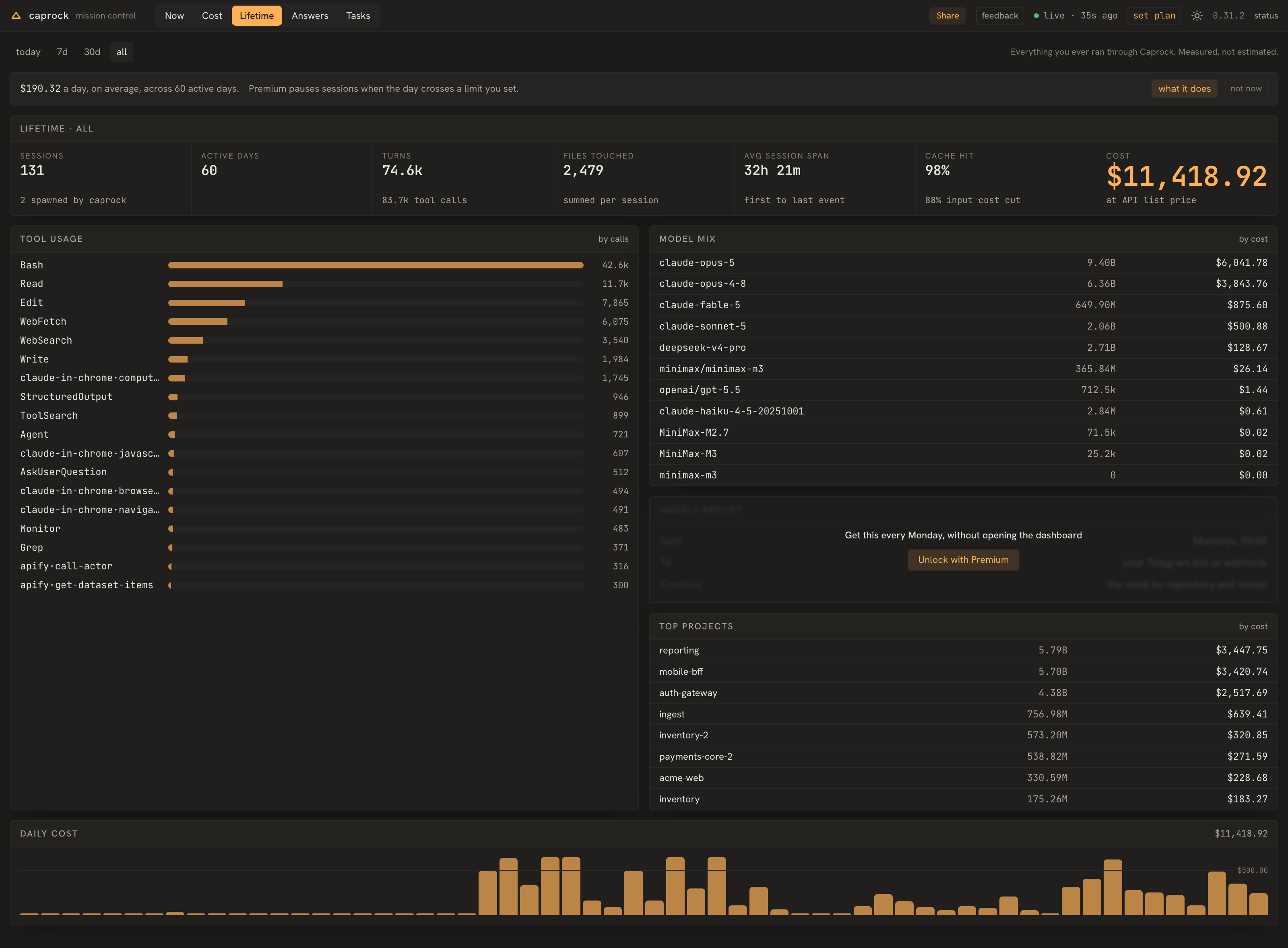
Task: Click the AskUserQuestion tool label
Action: [64, 472]
